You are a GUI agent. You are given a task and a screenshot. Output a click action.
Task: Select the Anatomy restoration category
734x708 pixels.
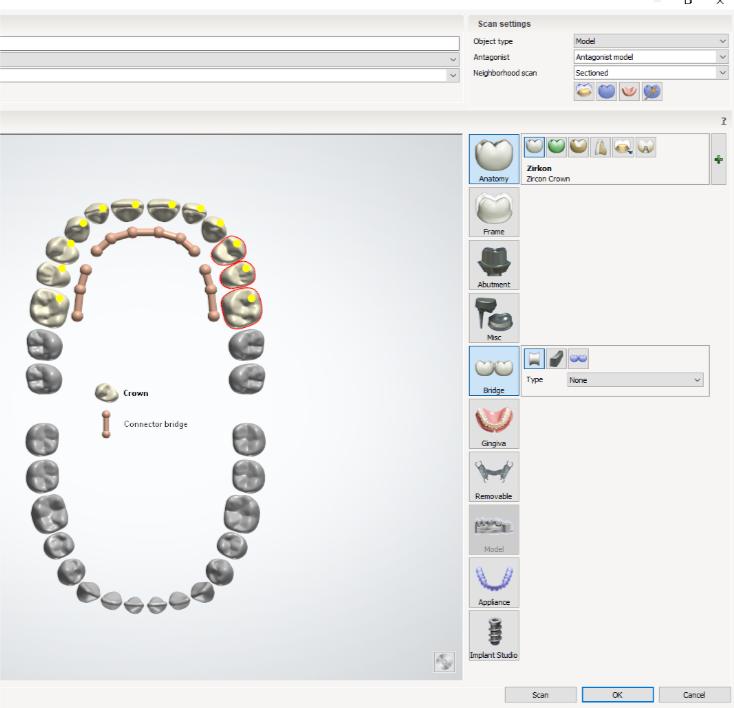point(494,159)
